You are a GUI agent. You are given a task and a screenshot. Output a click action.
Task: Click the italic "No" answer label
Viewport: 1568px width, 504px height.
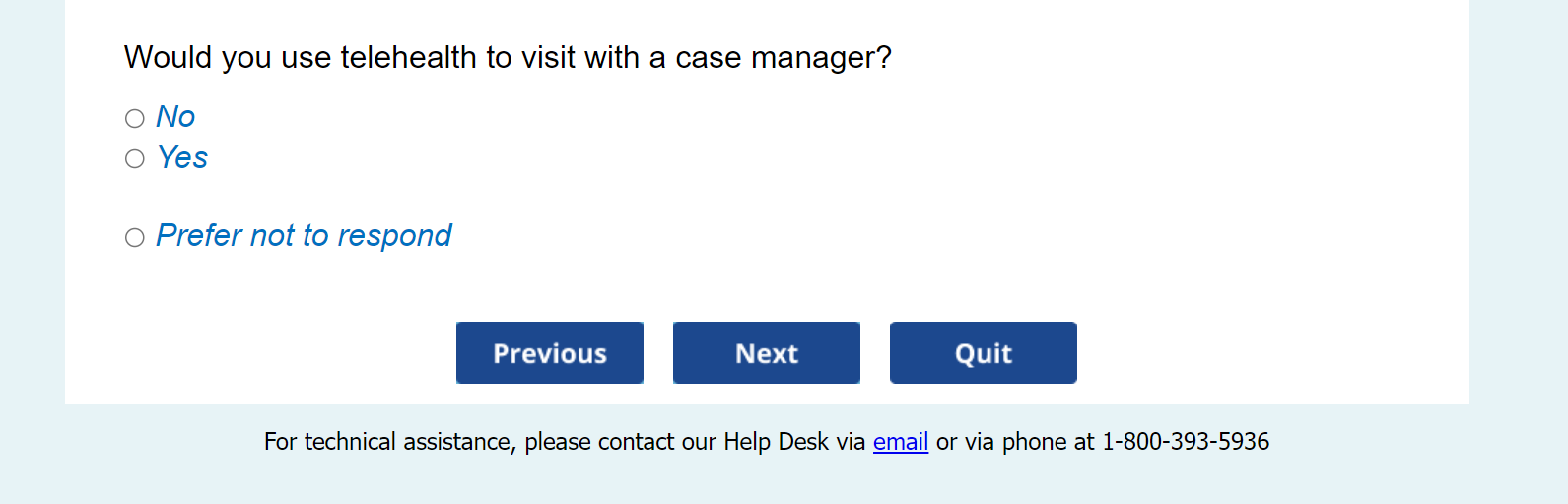(x=175, y=117)
